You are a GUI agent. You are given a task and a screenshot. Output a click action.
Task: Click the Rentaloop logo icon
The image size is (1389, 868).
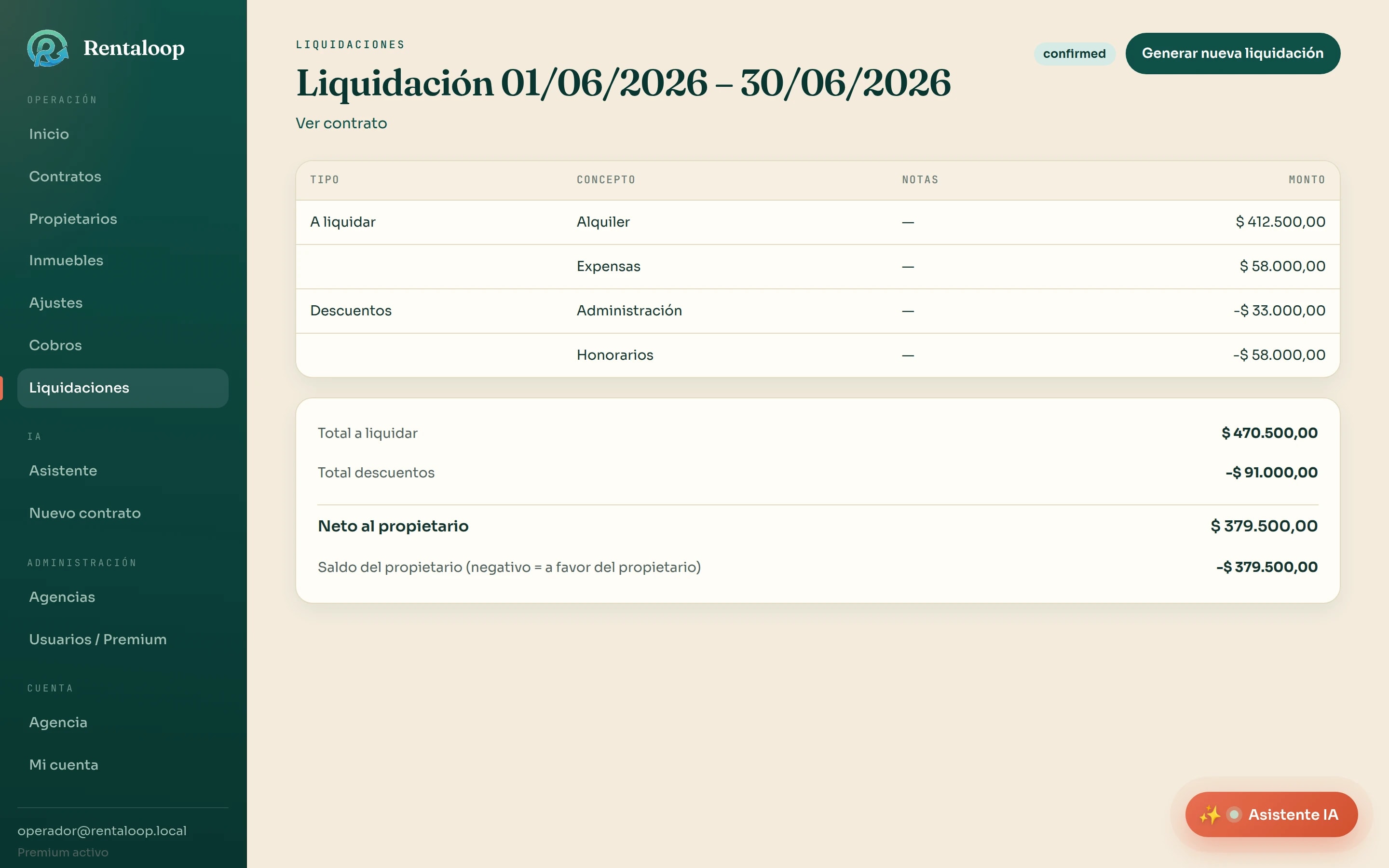(48, 48)
